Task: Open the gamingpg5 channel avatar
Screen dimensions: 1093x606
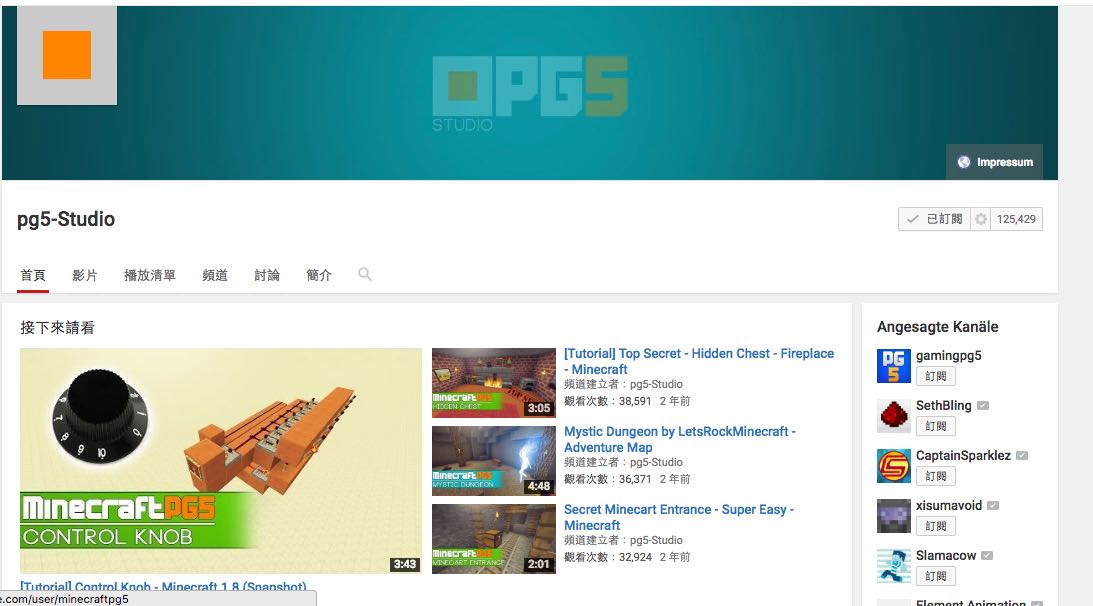Action: click(894, 366)
